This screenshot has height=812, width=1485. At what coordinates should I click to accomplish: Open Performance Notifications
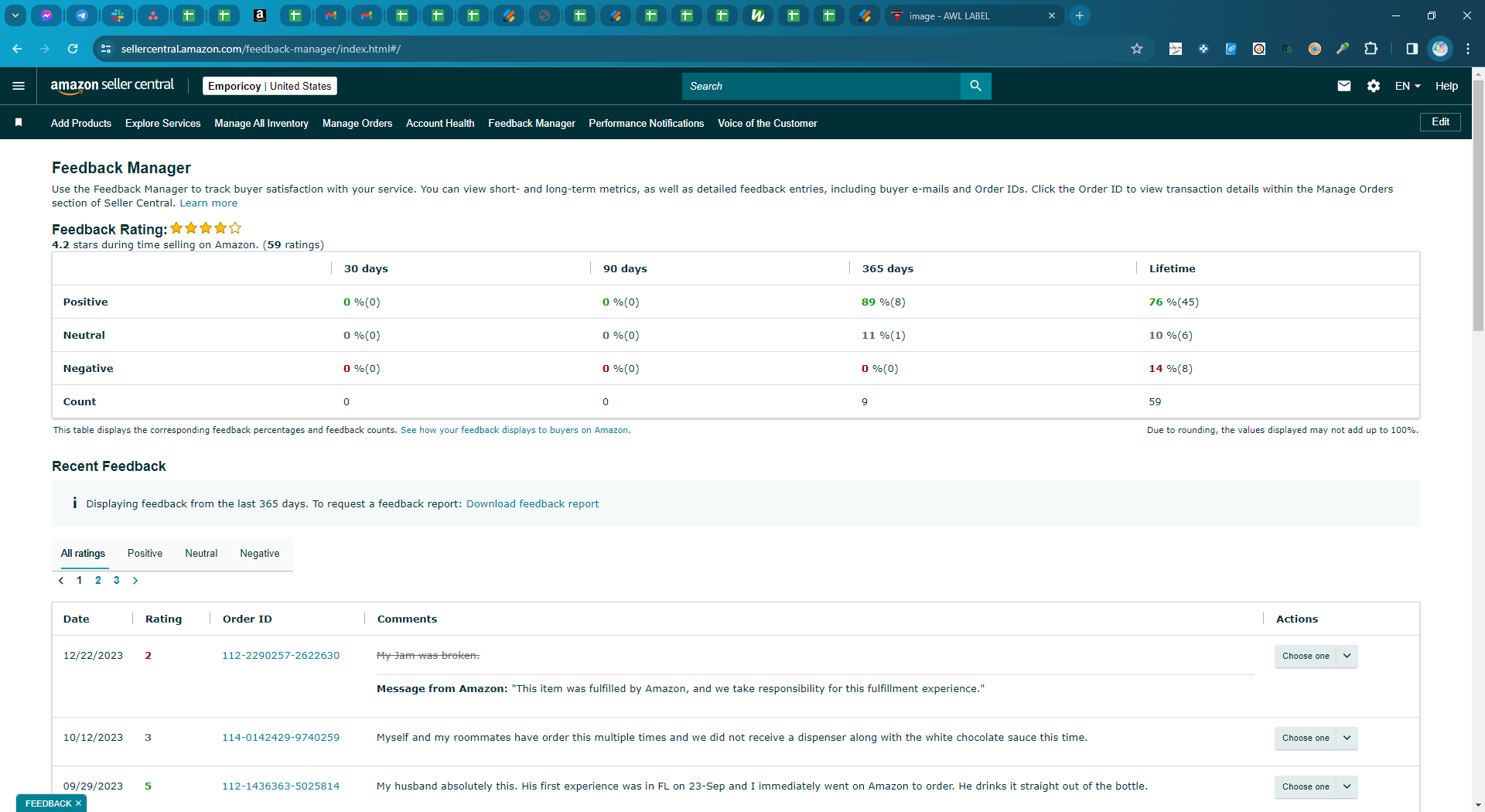[x=647, y=123]
